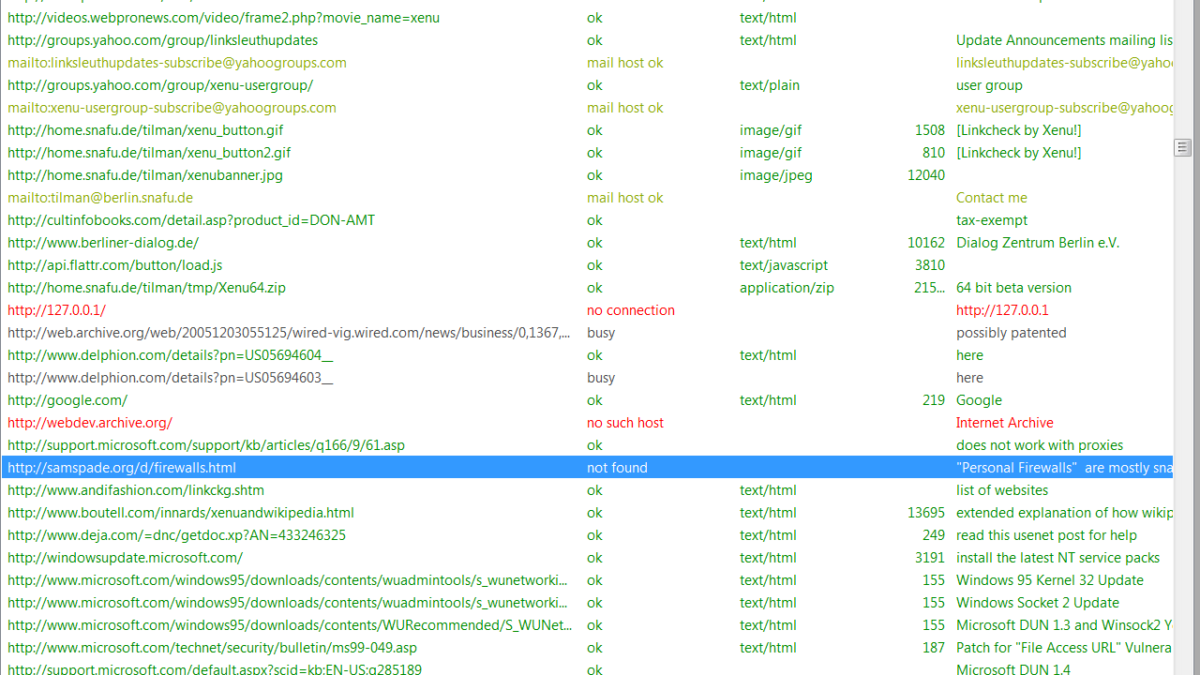Select the xenubanner.jpg URL row
Screen dimensions: 1200x675
tap(145, 175)
